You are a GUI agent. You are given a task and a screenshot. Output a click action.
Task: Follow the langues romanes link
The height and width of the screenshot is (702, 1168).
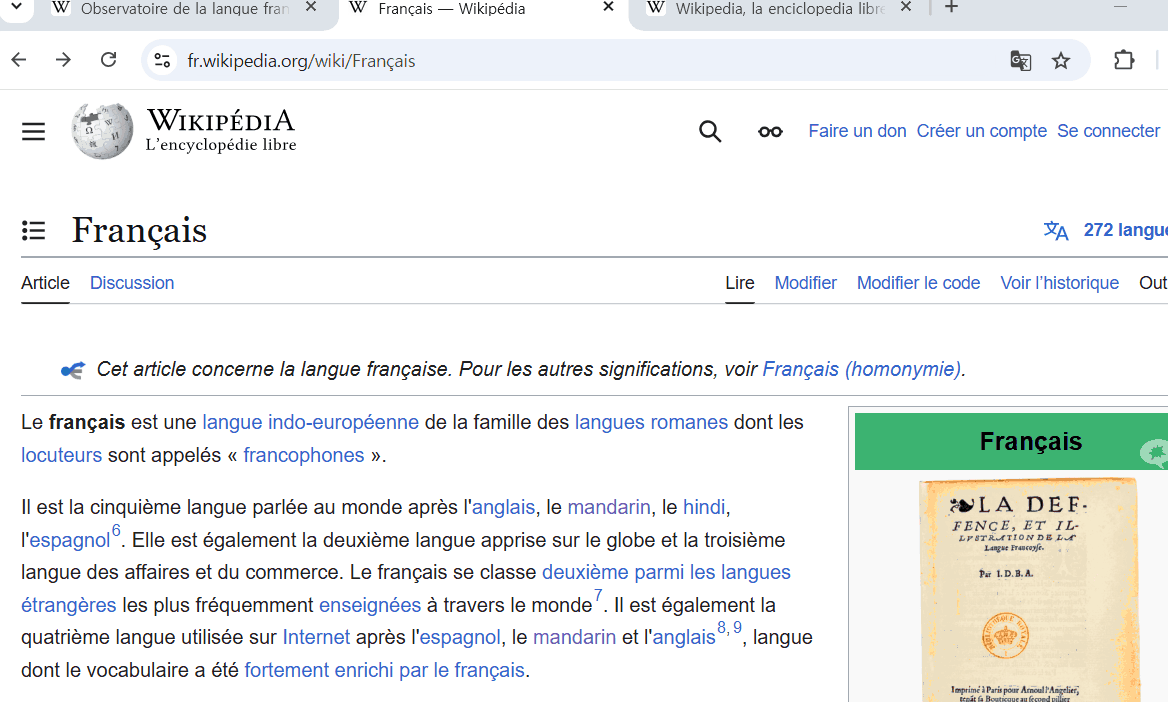click(x=651, y=422)
